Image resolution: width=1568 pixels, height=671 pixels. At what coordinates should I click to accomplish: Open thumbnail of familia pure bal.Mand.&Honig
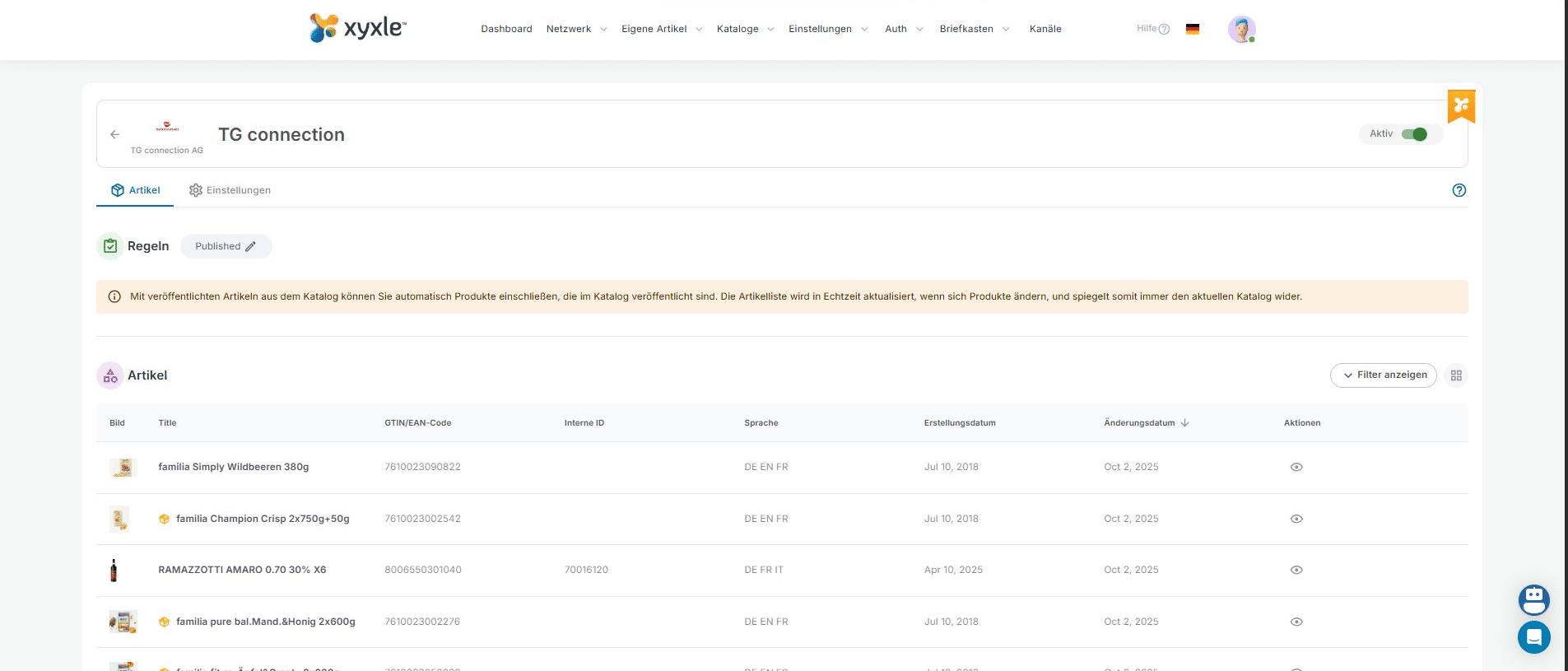(x=123, y=622)
